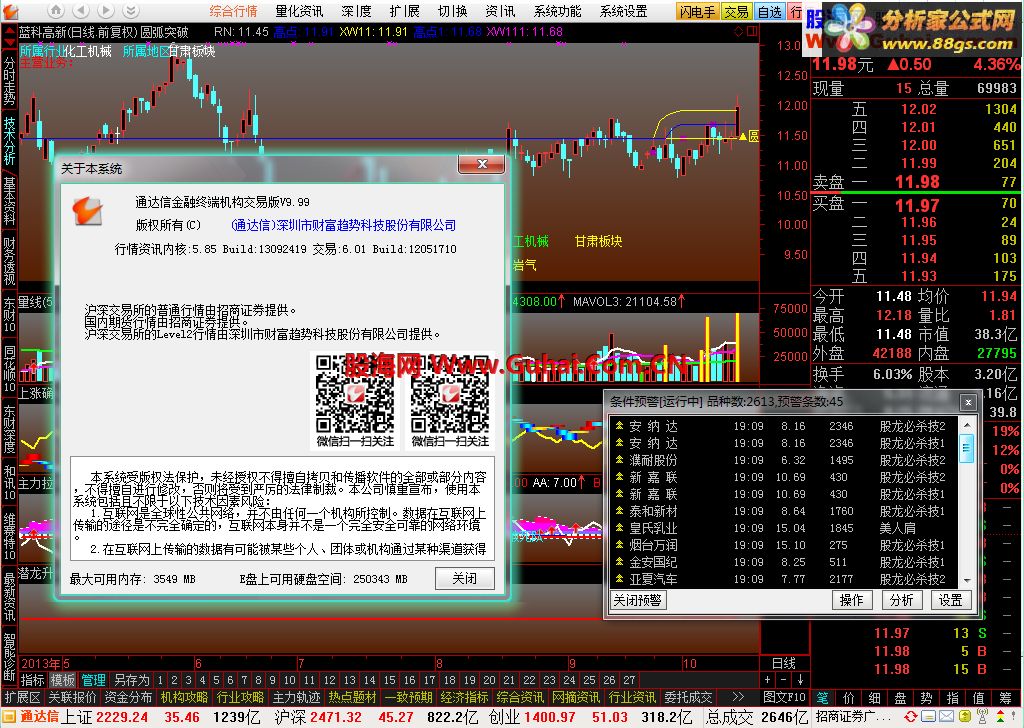Select template number 27 below chart
The image size is (1024, 728).
tap(629, 680)
